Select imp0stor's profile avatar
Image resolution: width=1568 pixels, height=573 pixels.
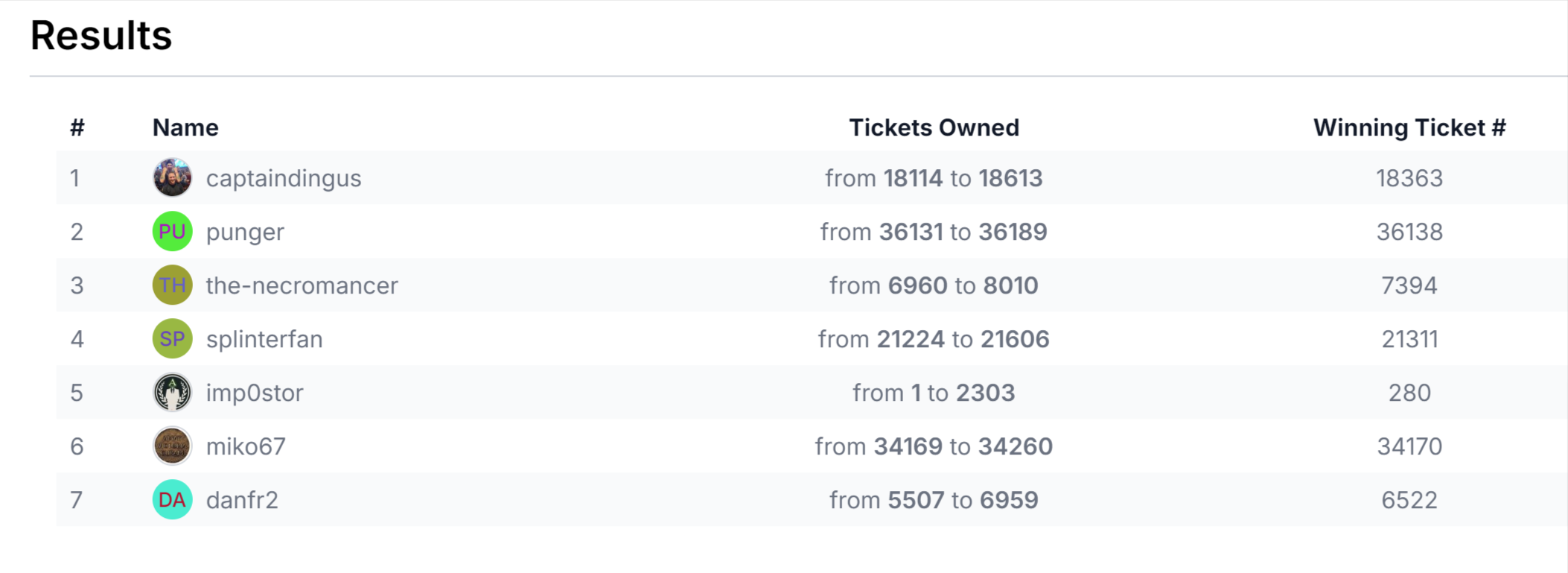tap(172, 393)
